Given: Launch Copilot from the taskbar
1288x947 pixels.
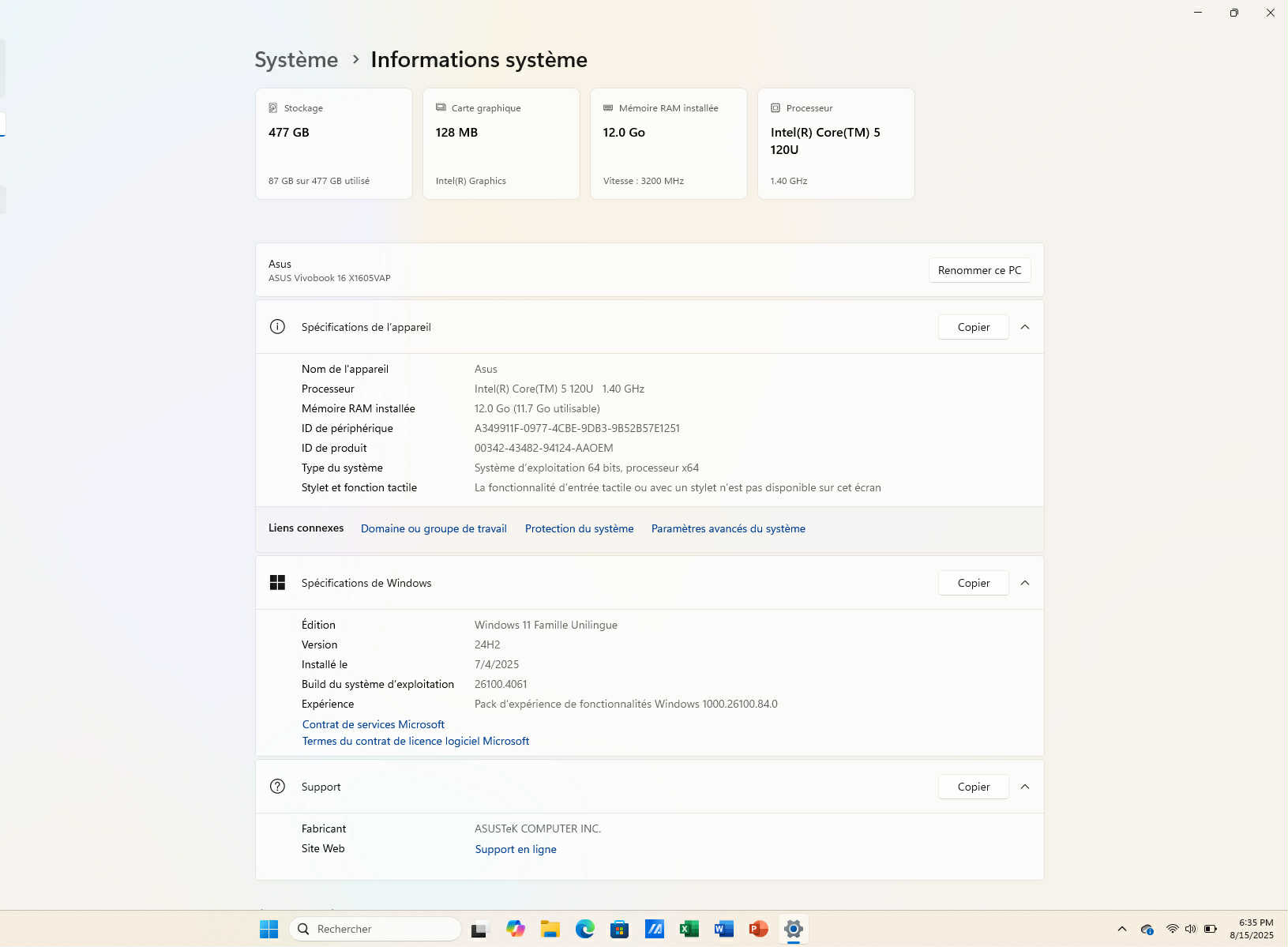Looking at the screenshot, I should pyautogui.click(x=516, y=929).
